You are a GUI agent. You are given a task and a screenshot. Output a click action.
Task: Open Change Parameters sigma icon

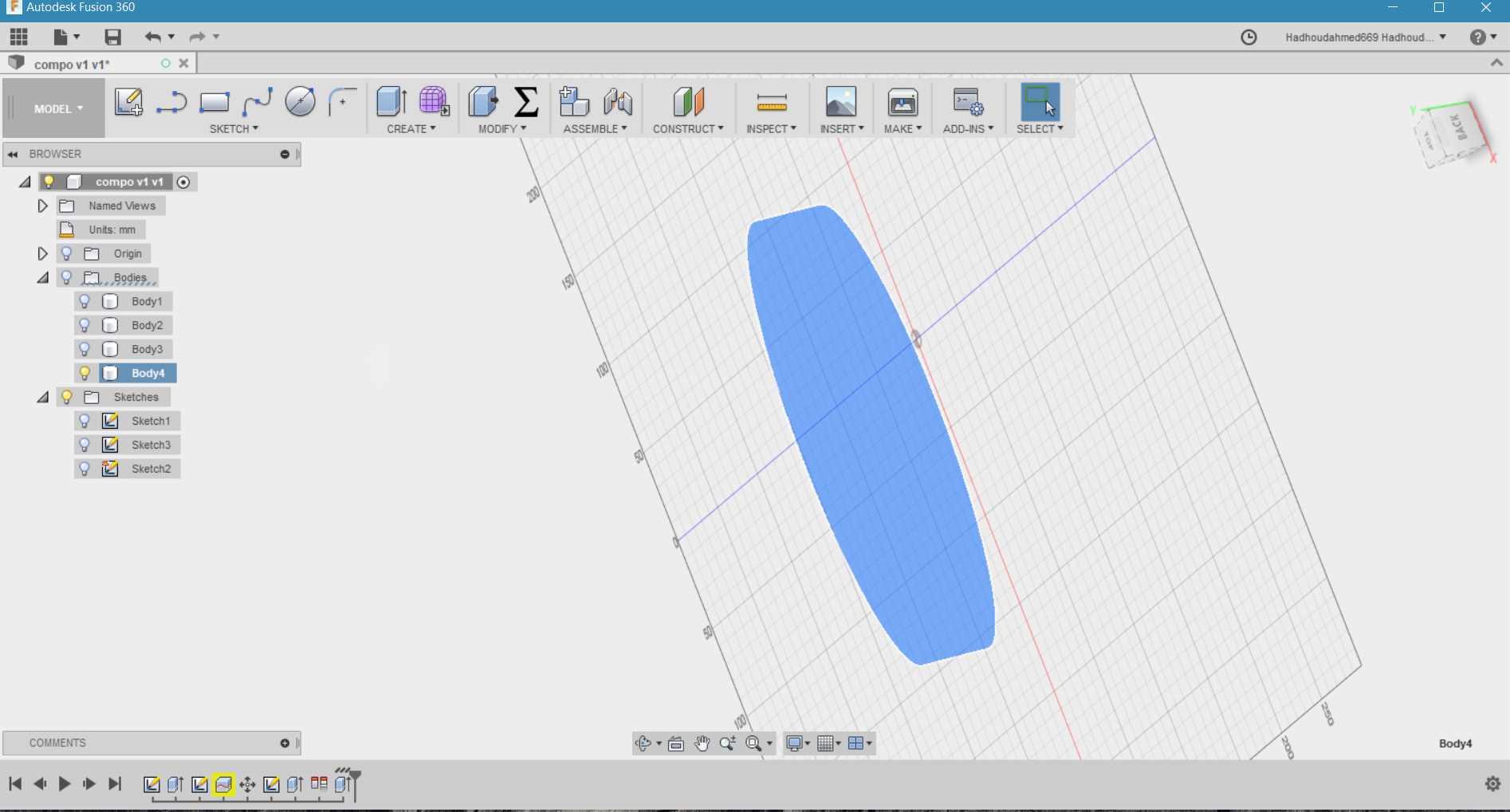pos(526,102)
